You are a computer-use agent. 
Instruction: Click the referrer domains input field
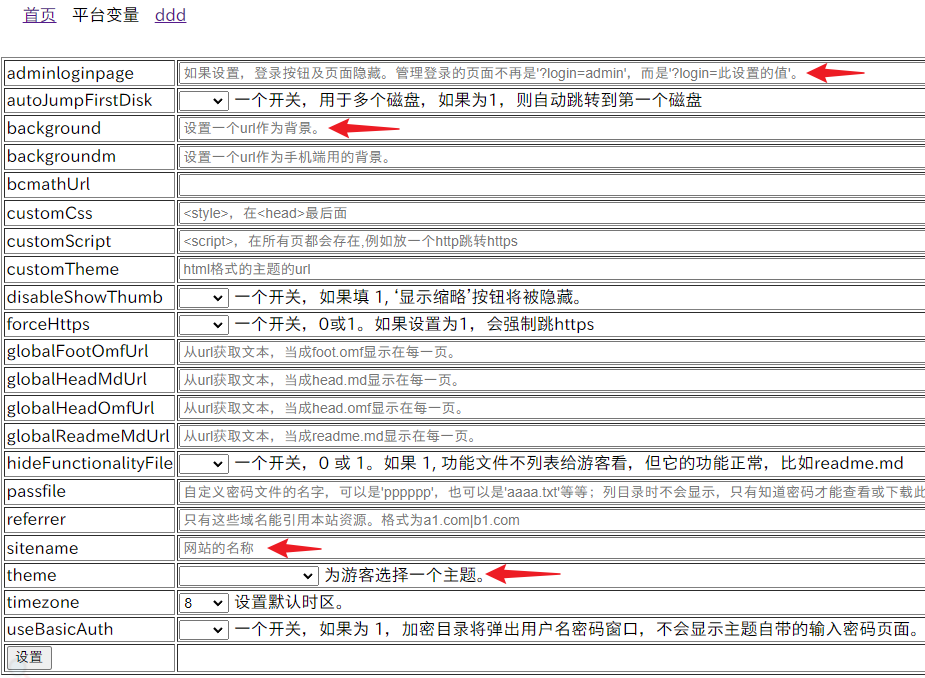tap(550, 520)
